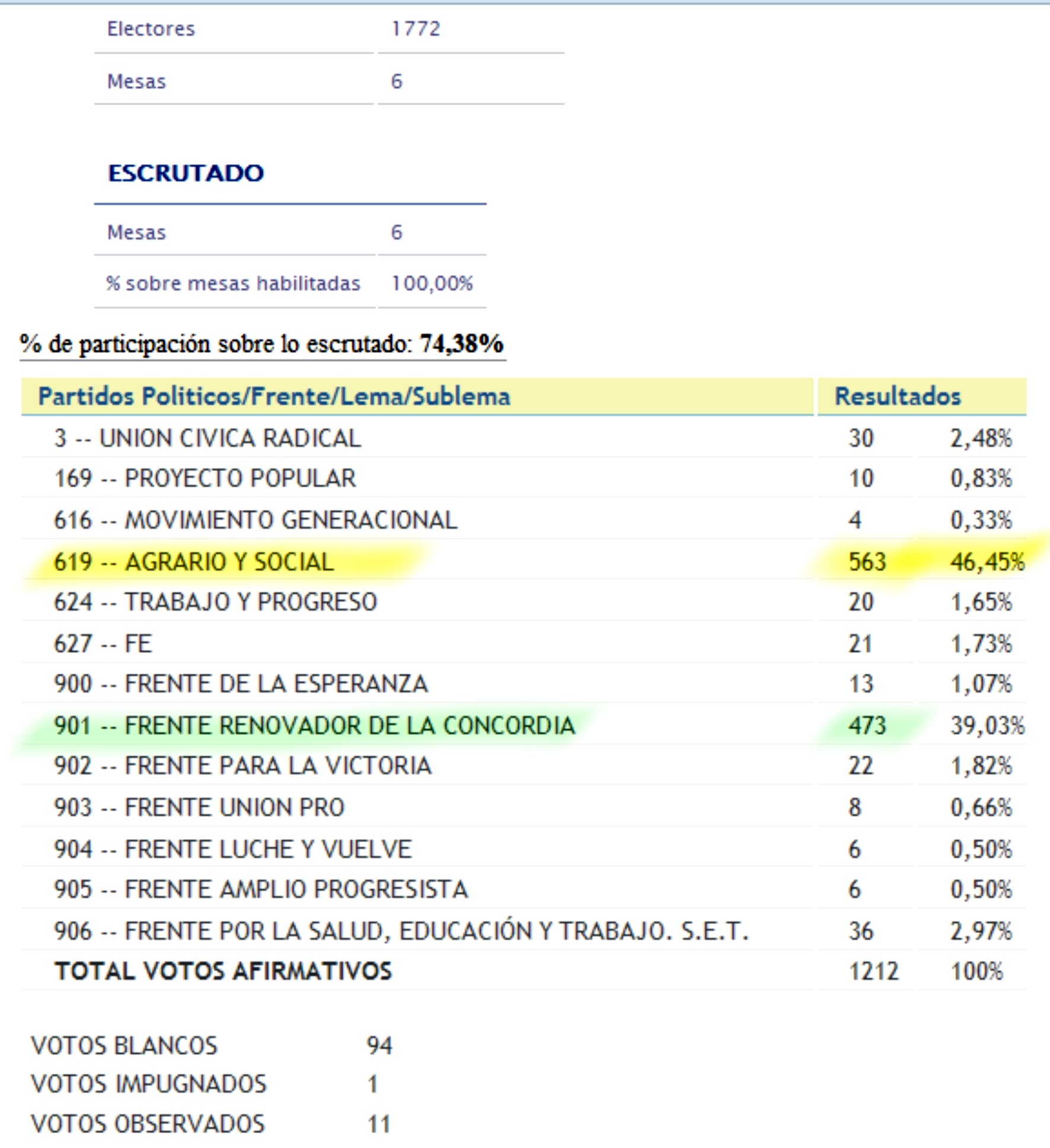Select the UNION CIVICA RADICAL row
This screenshot has height=1148, width=1050.
208,438
